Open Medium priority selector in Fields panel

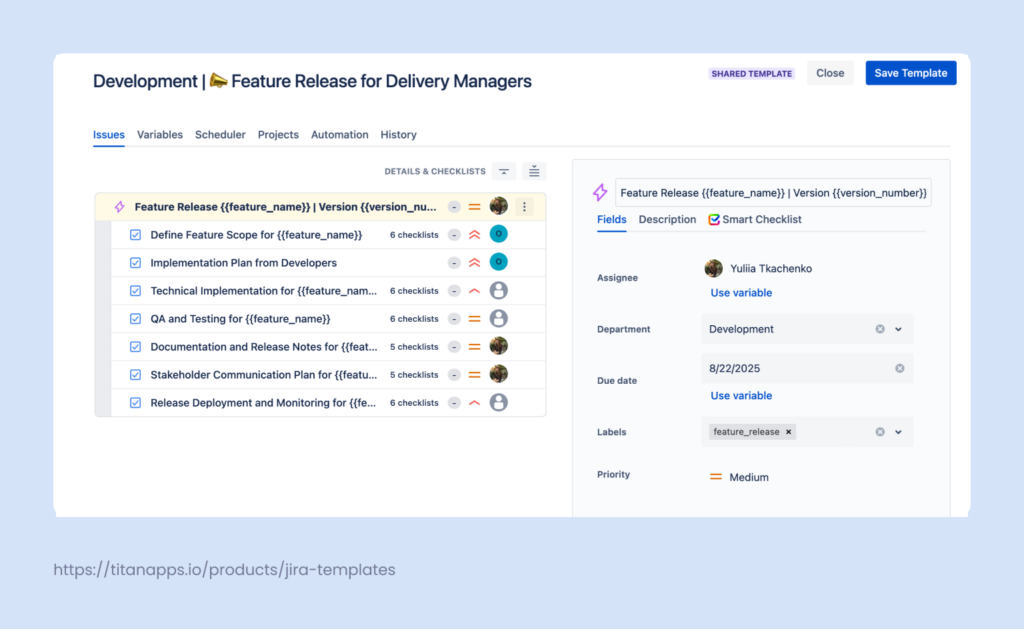click(x=739, y=477)
